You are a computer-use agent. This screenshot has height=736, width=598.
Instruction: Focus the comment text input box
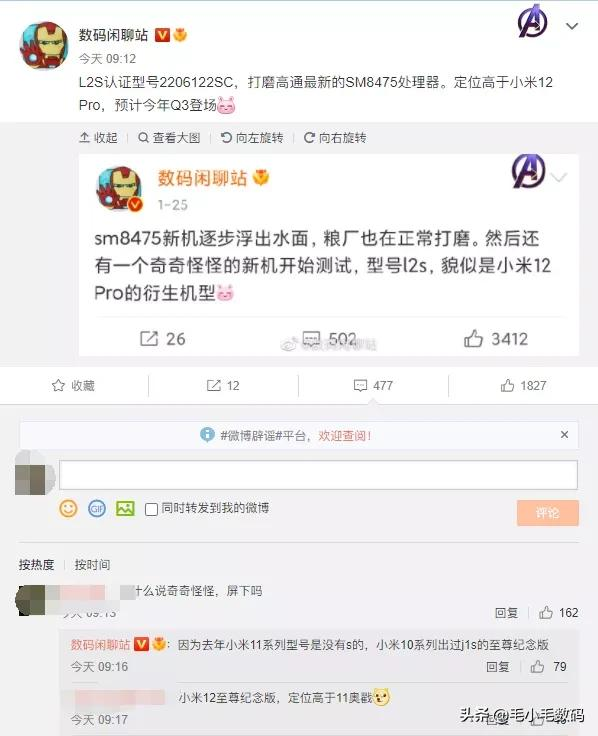pyautogui.click(x=318, y=475)
